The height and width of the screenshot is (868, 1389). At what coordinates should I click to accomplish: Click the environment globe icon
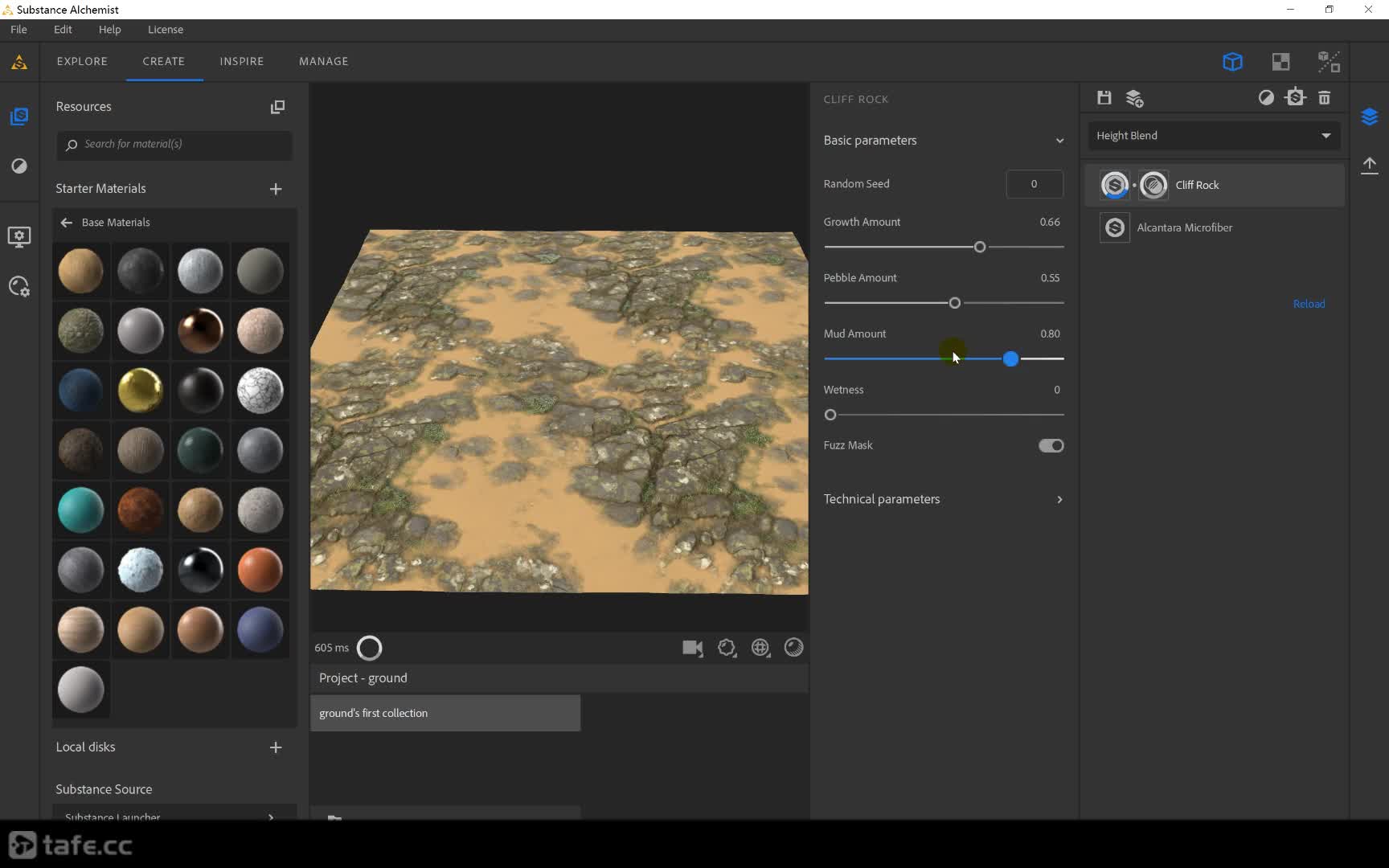(760, 648)
